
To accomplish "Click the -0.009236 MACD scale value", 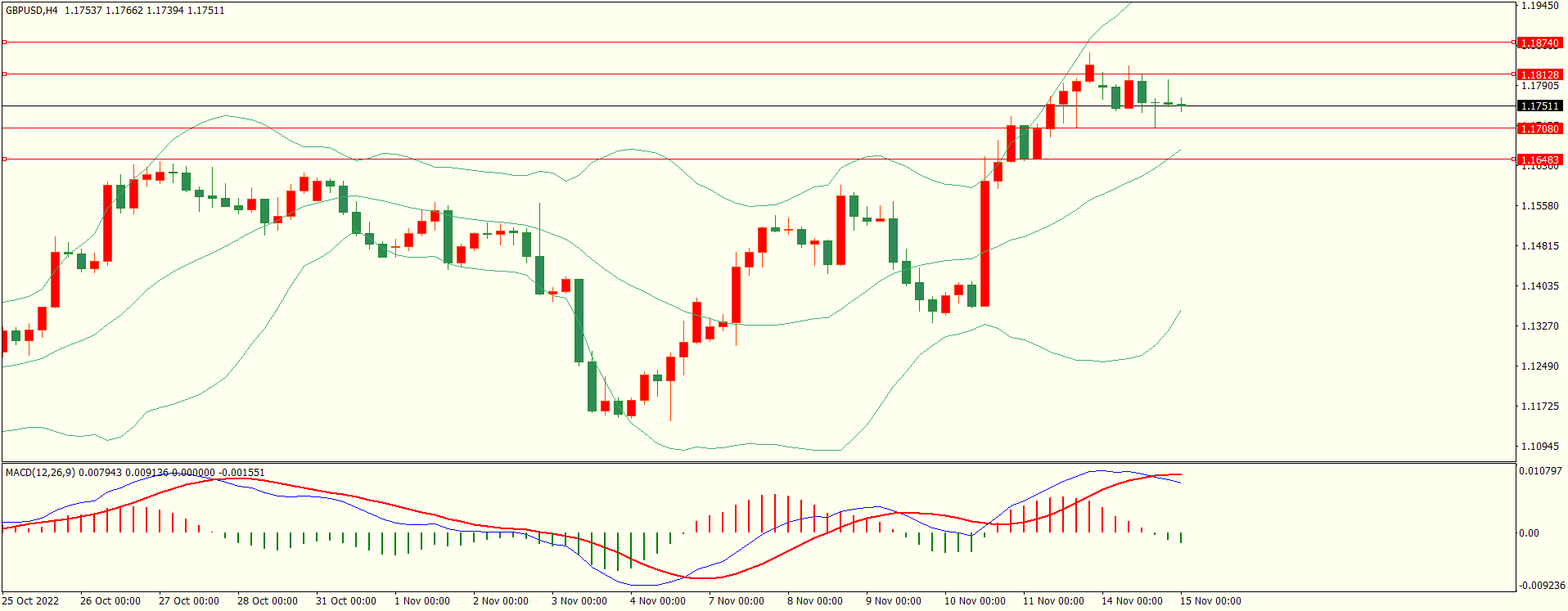I will pyautogui.click(x=1542, y=586).
